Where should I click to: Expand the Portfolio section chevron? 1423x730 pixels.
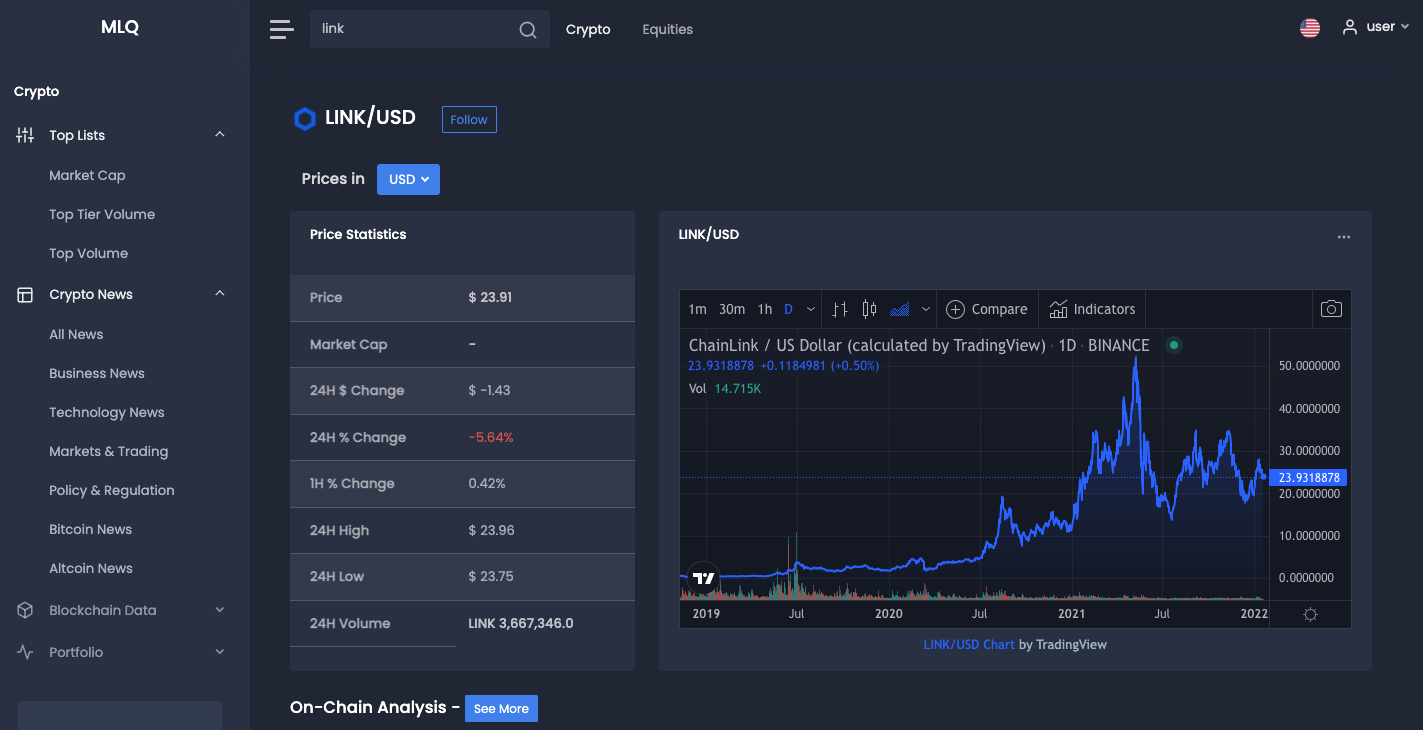coord(220,652)
